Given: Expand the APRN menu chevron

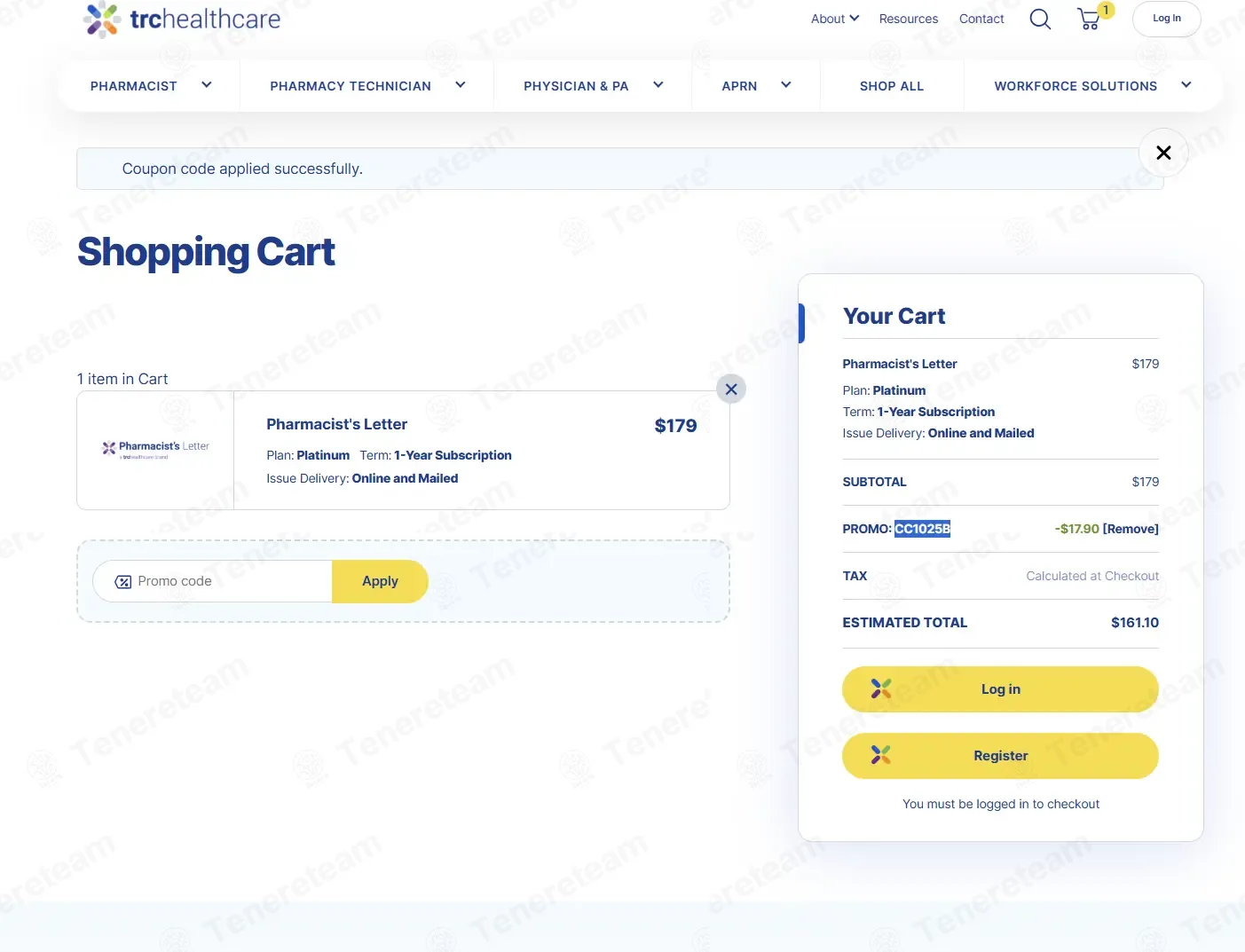Looking at the screenshot, I should 786,85.
